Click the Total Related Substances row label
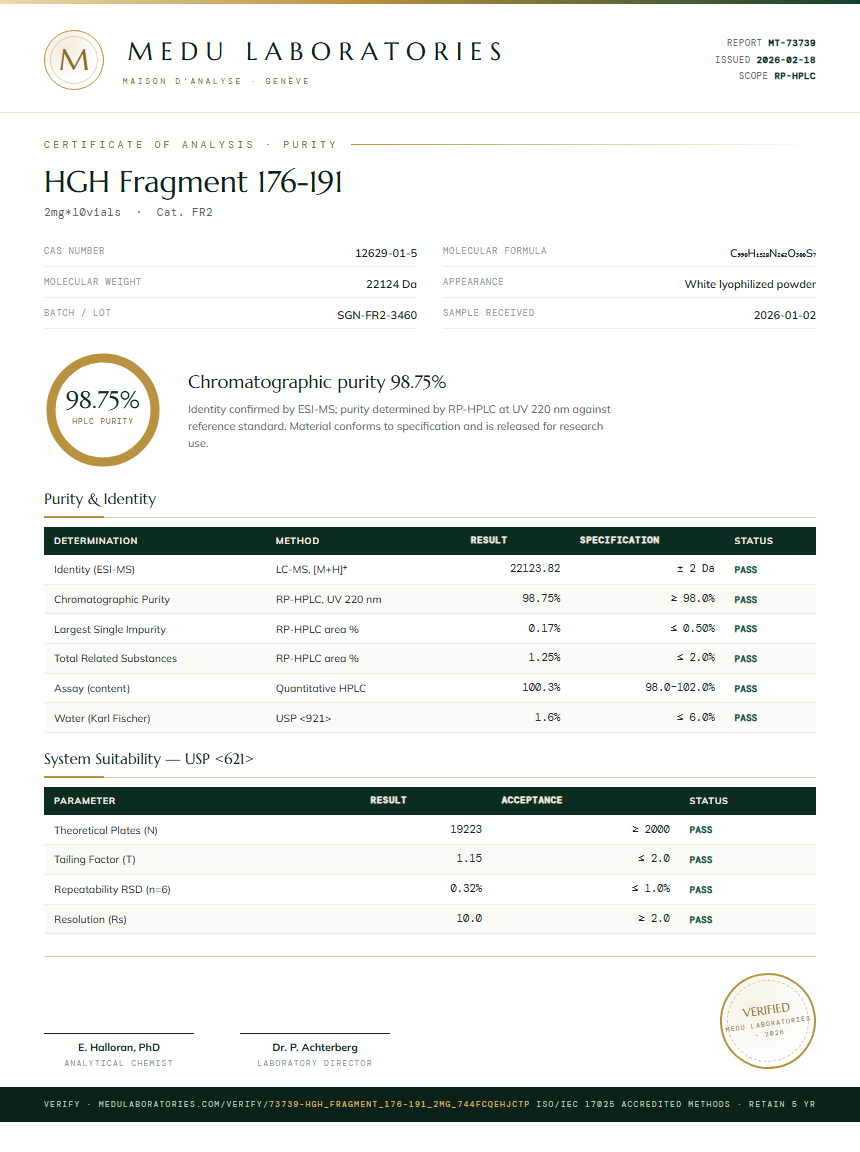 click(x=115, y=659)
